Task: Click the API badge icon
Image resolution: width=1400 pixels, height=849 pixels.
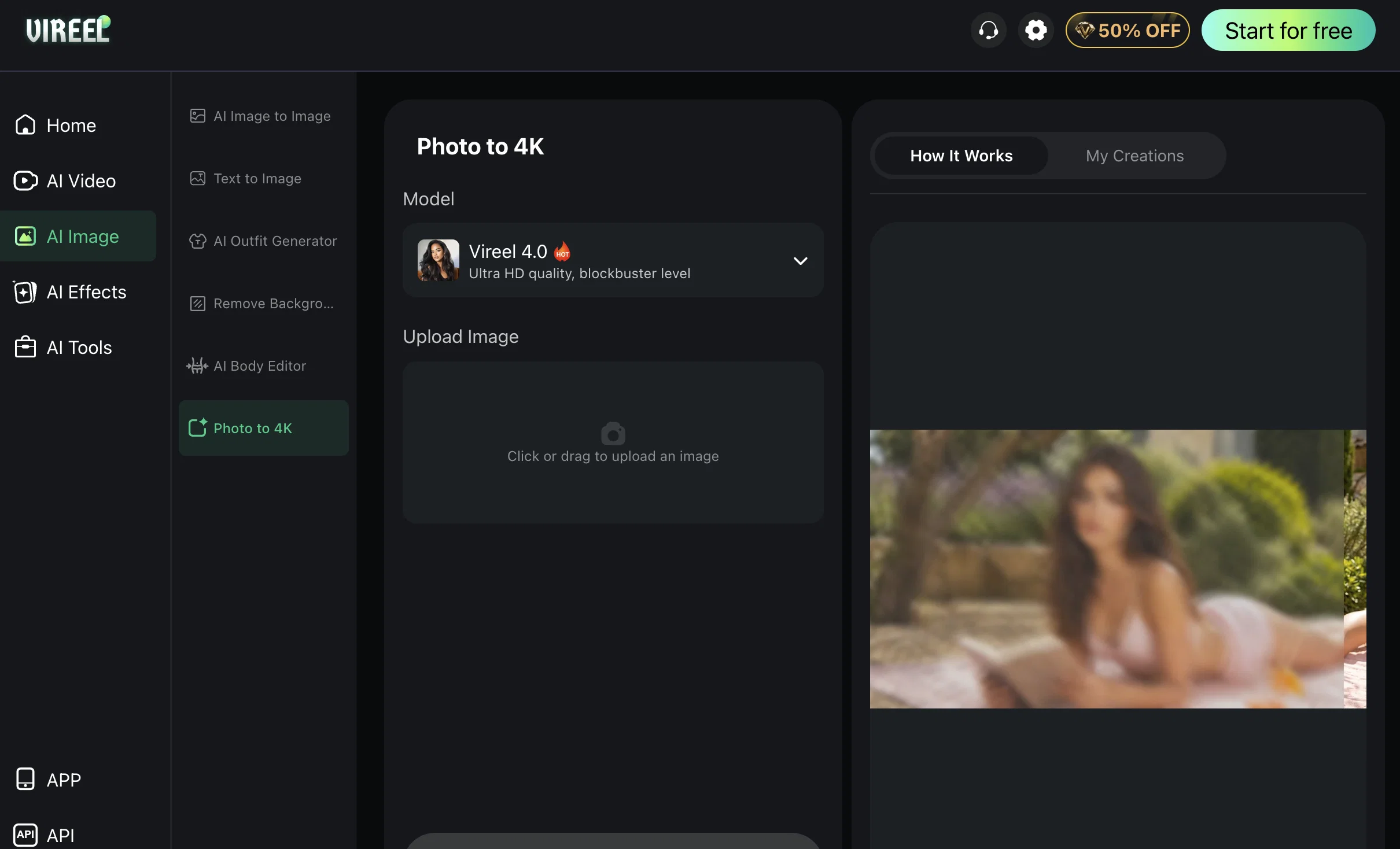Action: click(25, 835)
